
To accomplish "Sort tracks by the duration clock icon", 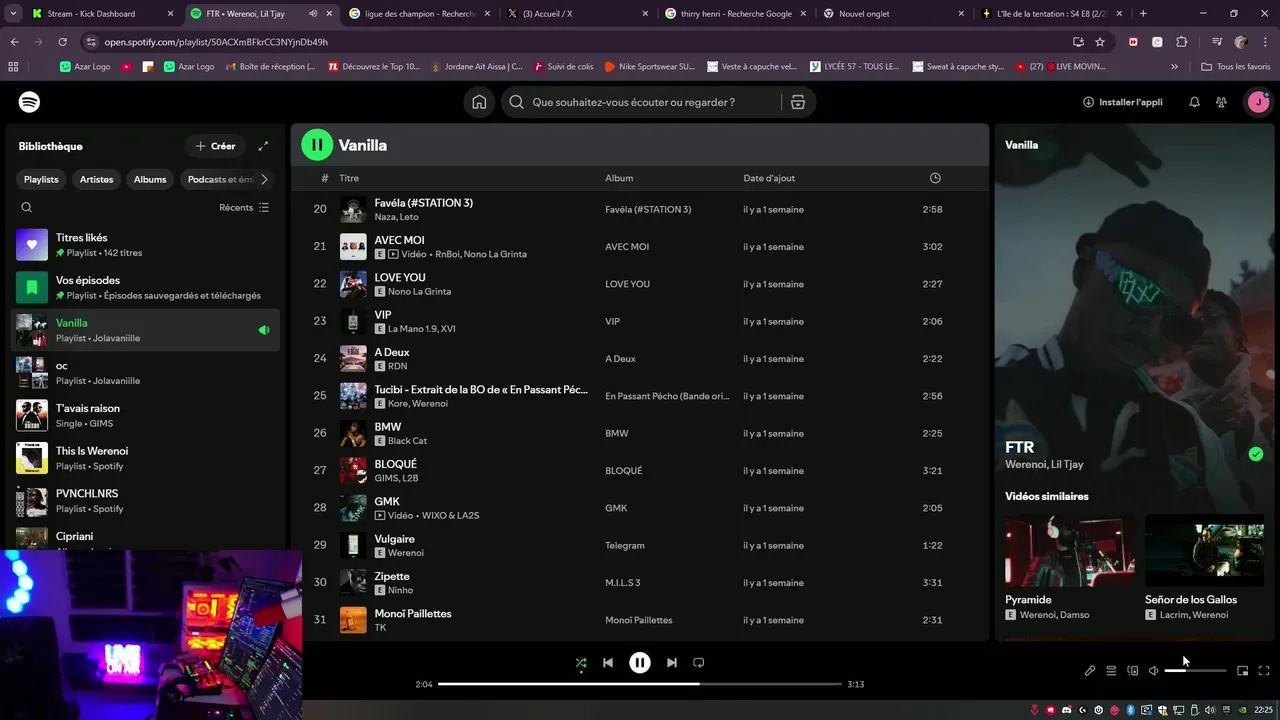I will (935, 178).
